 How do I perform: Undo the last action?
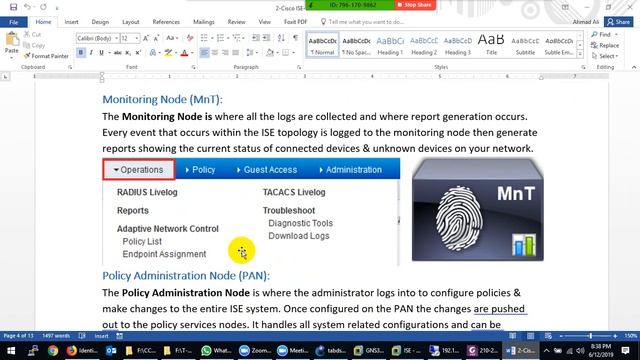coord(27,7)
